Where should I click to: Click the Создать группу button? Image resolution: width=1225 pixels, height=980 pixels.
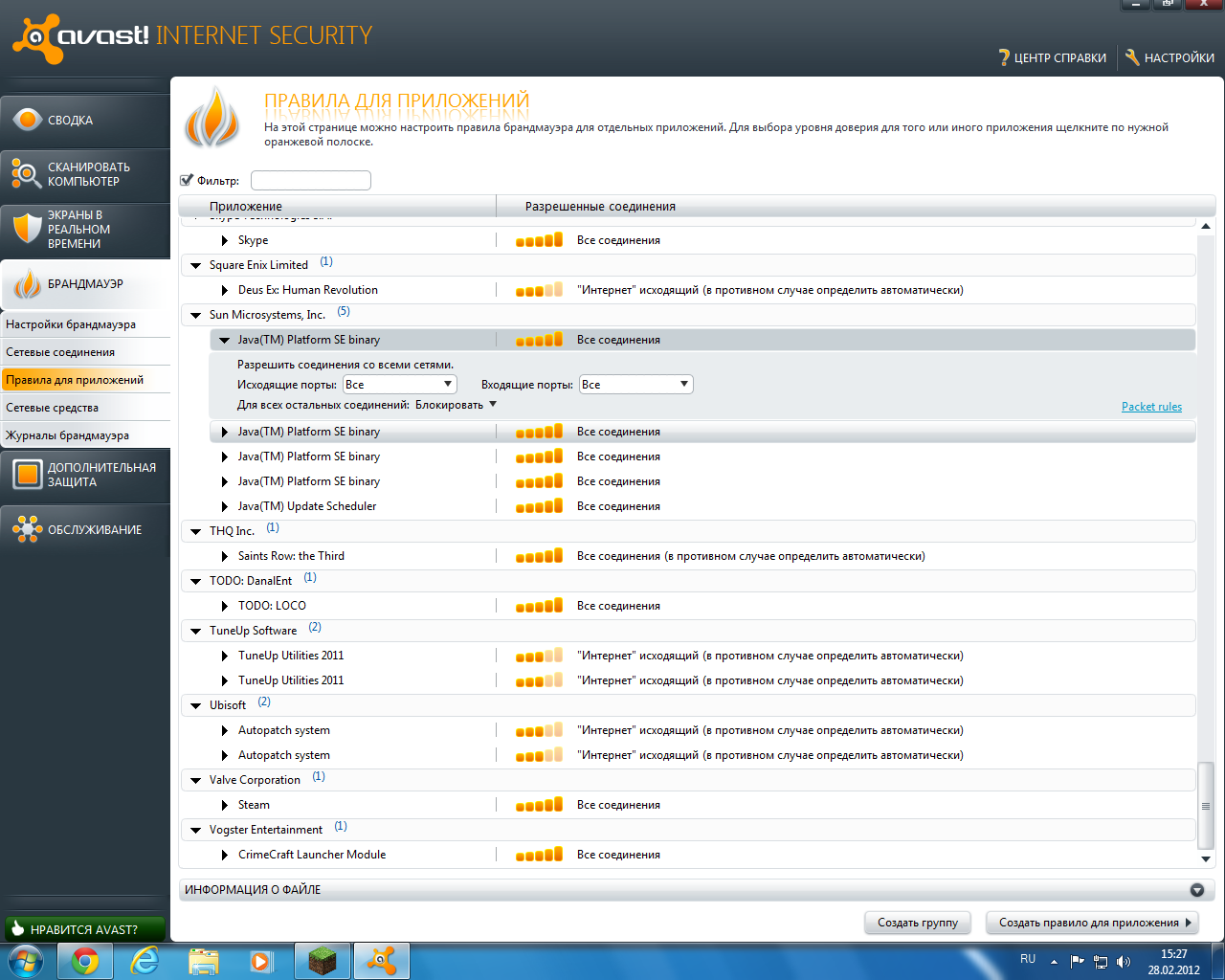(918, 923)
